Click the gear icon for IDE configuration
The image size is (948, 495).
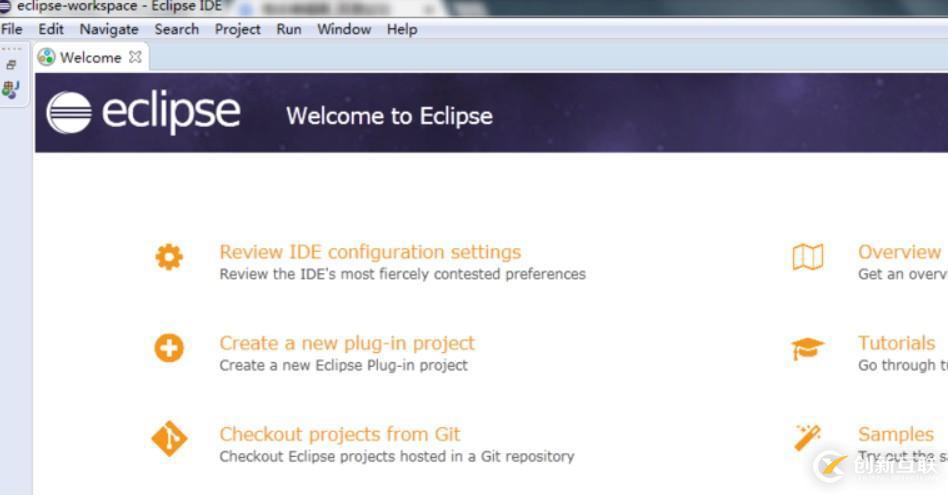click(169, 257)
